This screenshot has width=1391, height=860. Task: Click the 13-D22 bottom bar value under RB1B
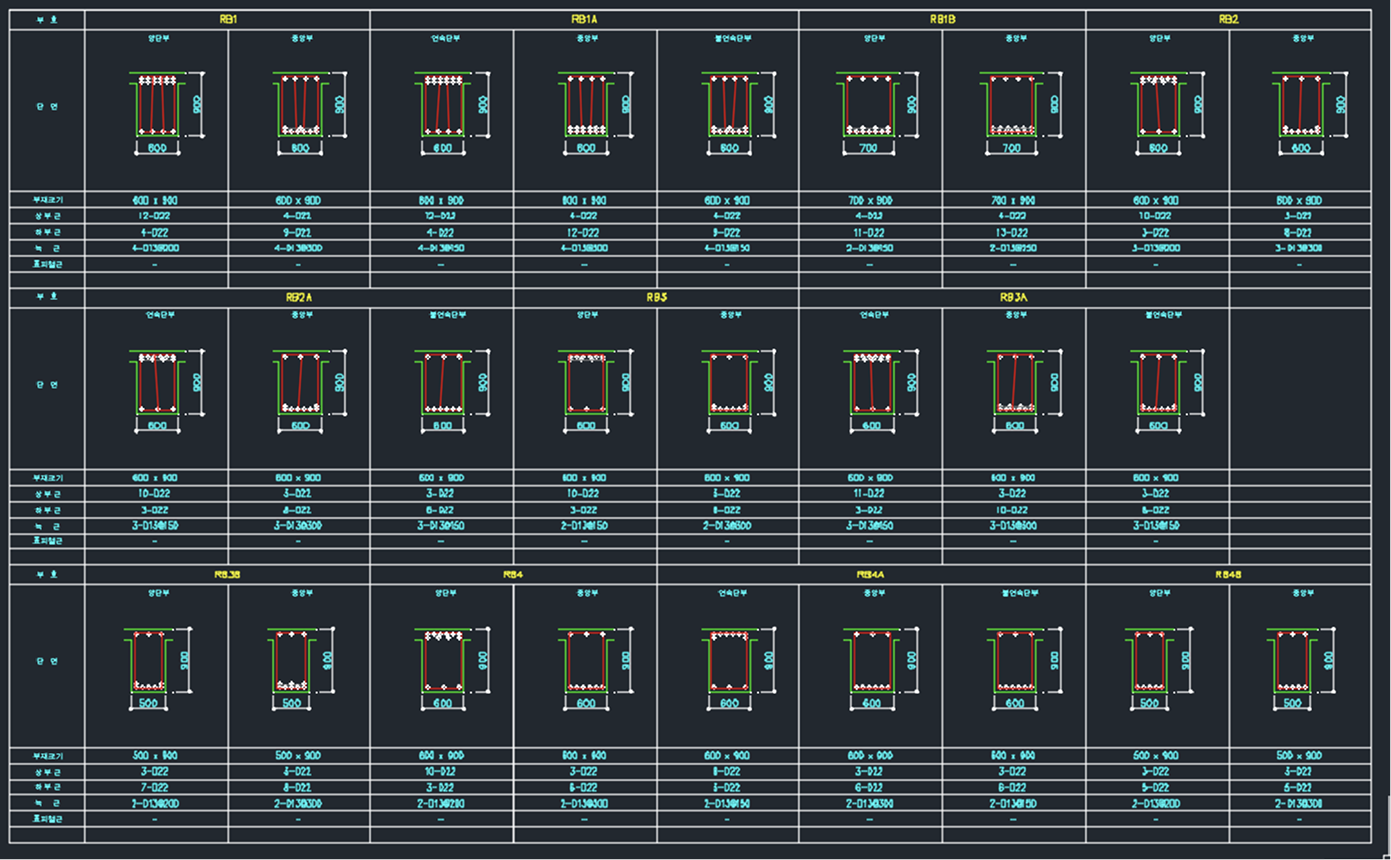tap(1014, 232)
